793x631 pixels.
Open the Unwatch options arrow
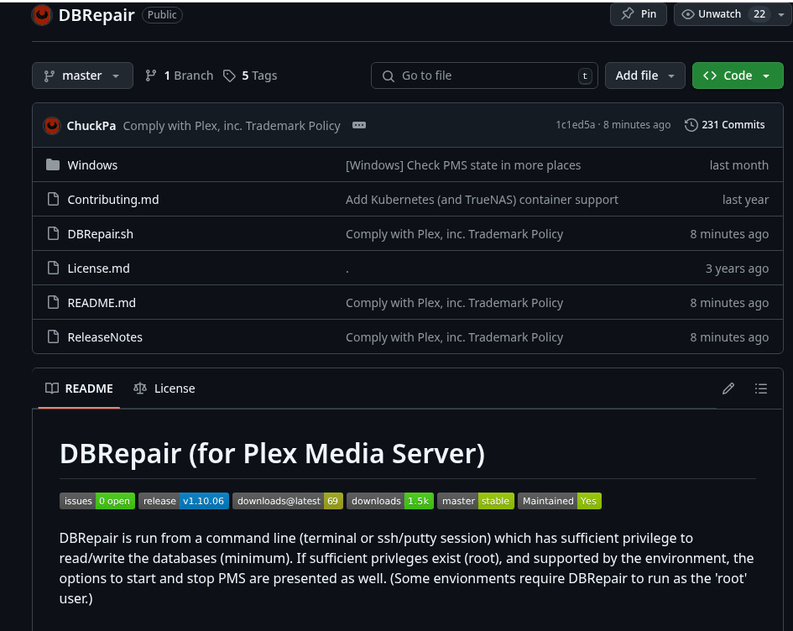tap(781, 15)
